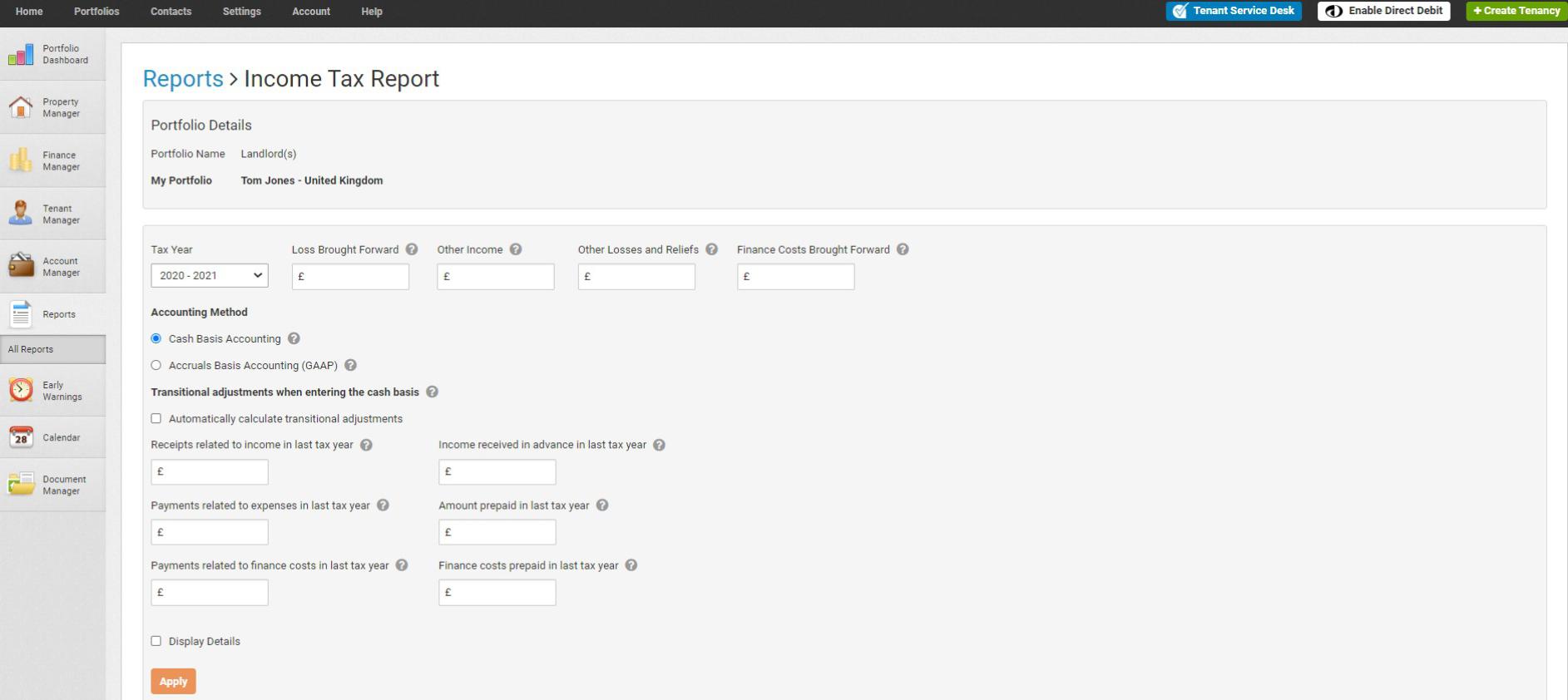Open the Home menu
The width and height of the screenshot is (1568, 700).
(x=29, y=12)
